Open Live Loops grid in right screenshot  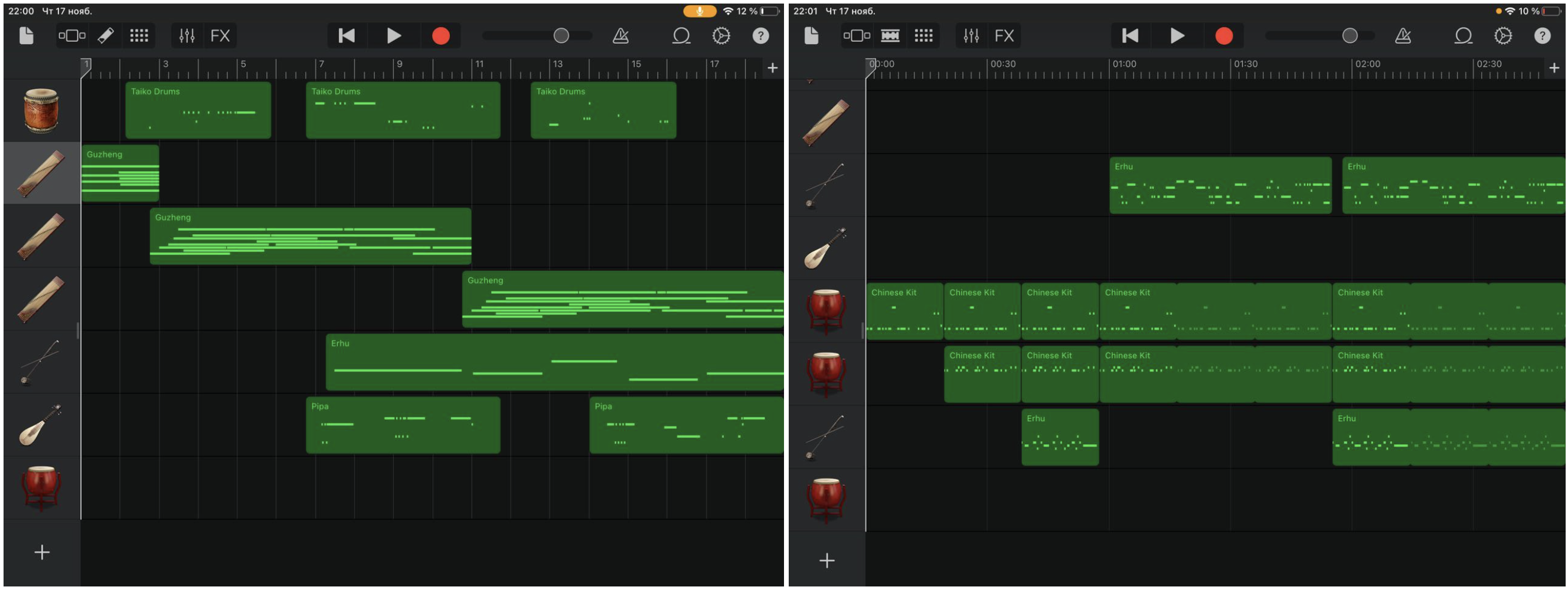point(923,36)
